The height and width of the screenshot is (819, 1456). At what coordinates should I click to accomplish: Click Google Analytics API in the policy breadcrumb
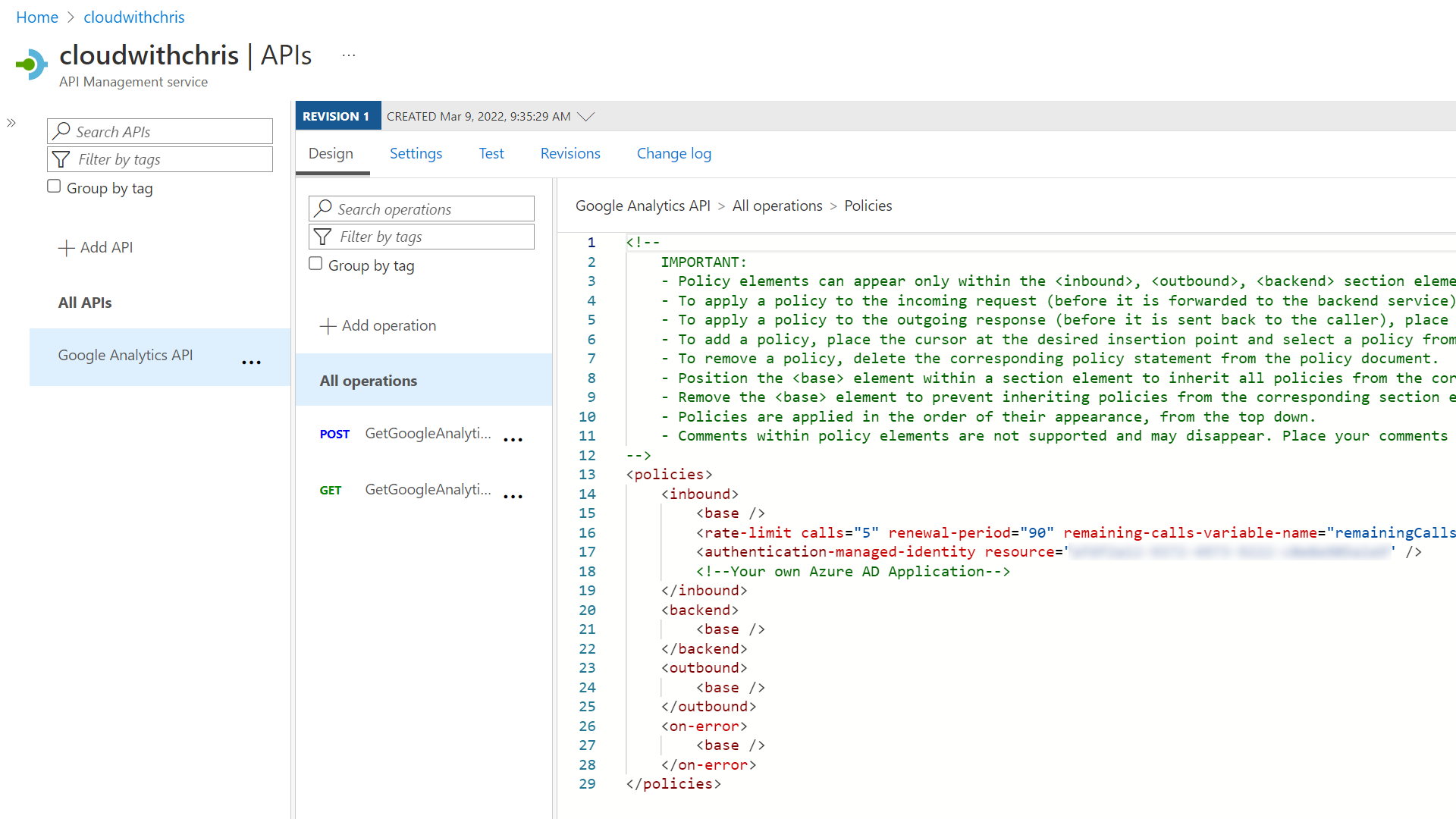(x=643, y=206)
